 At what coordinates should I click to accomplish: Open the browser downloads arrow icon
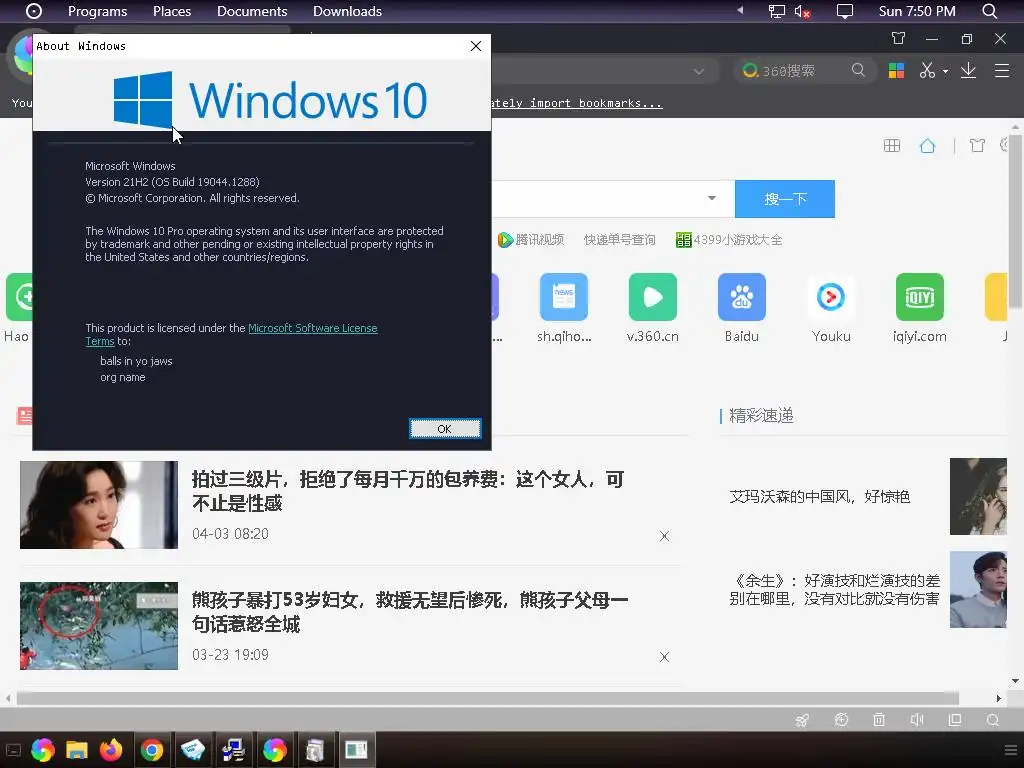[x=968, y=71]
